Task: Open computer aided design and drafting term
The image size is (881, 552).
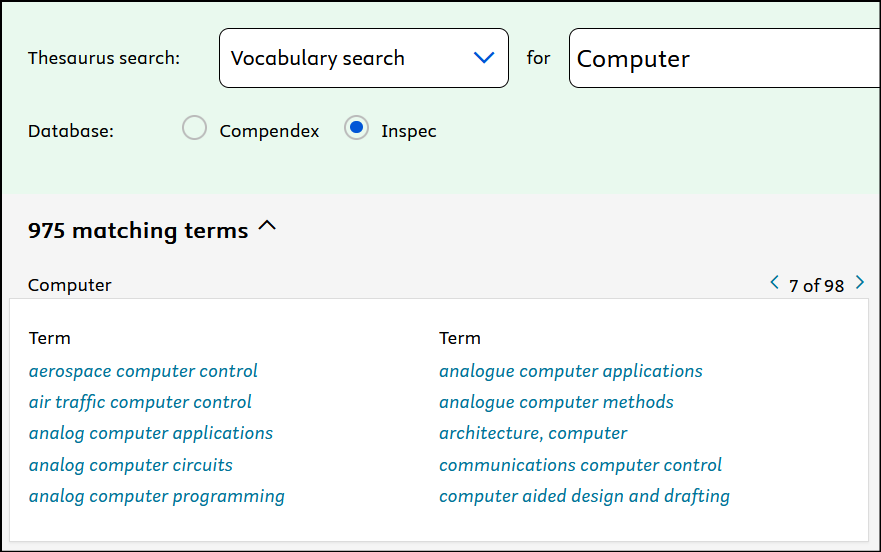Action: (584, 496)
